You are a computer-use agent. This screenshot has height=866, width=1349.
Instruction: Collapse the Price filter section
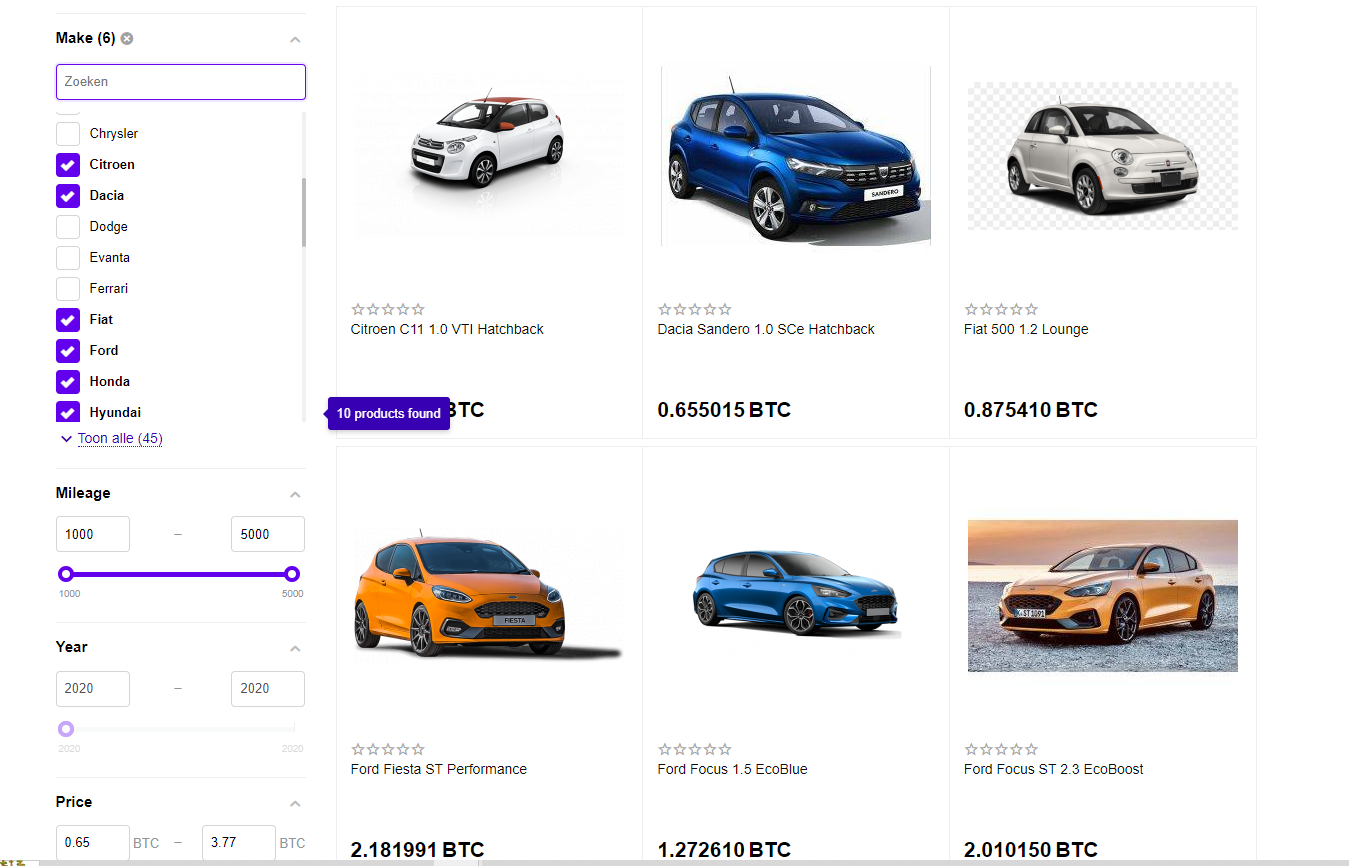(295, 804)
